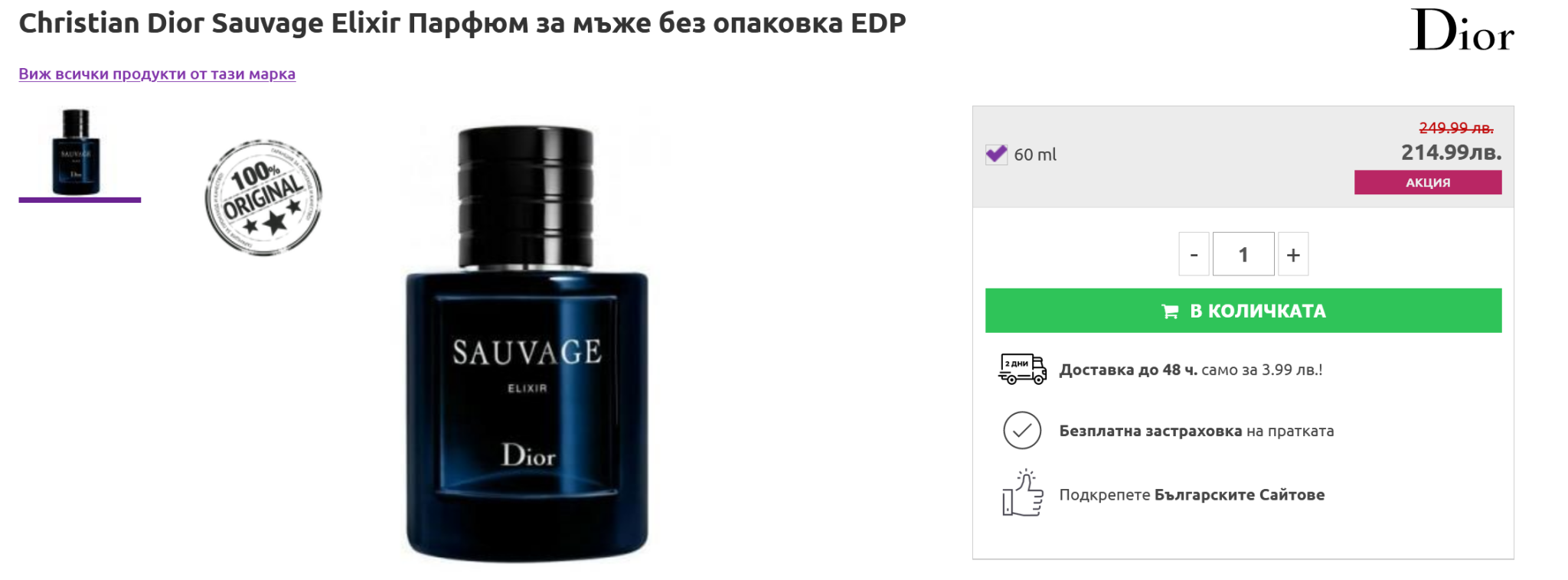Click Безплатна застраховка на пратката text
Image resolution: width=1568 pixels, height=580 pixels.
click(1196, 431)
